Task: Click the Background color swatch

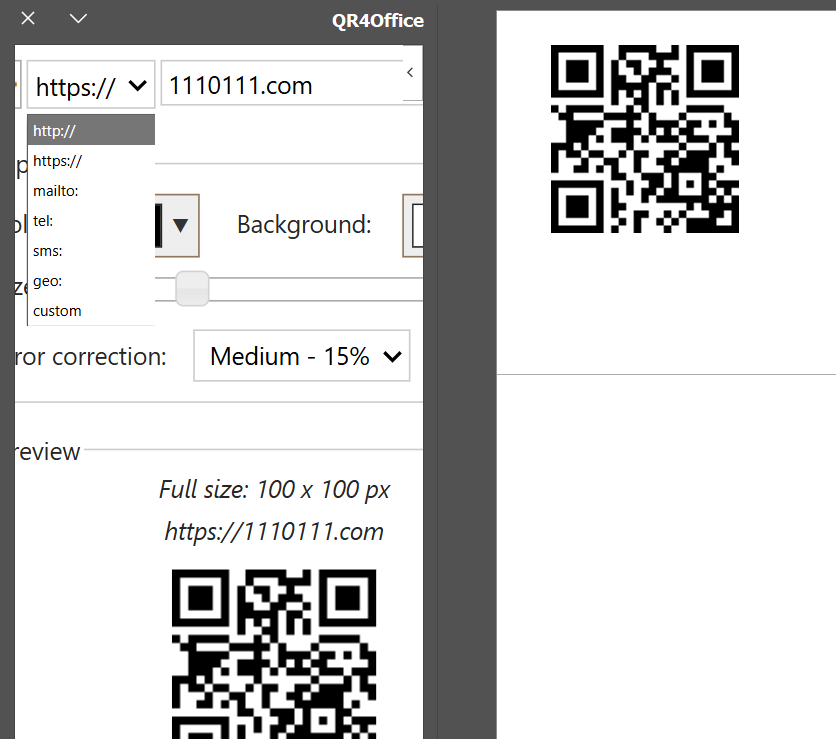Action: [414, 225]
